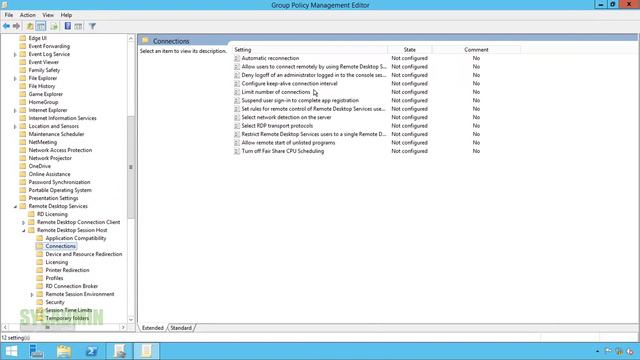This screenshot has height=360, width=640.
Task: Click the Up One Level toolbar icon
Action: 30,26
